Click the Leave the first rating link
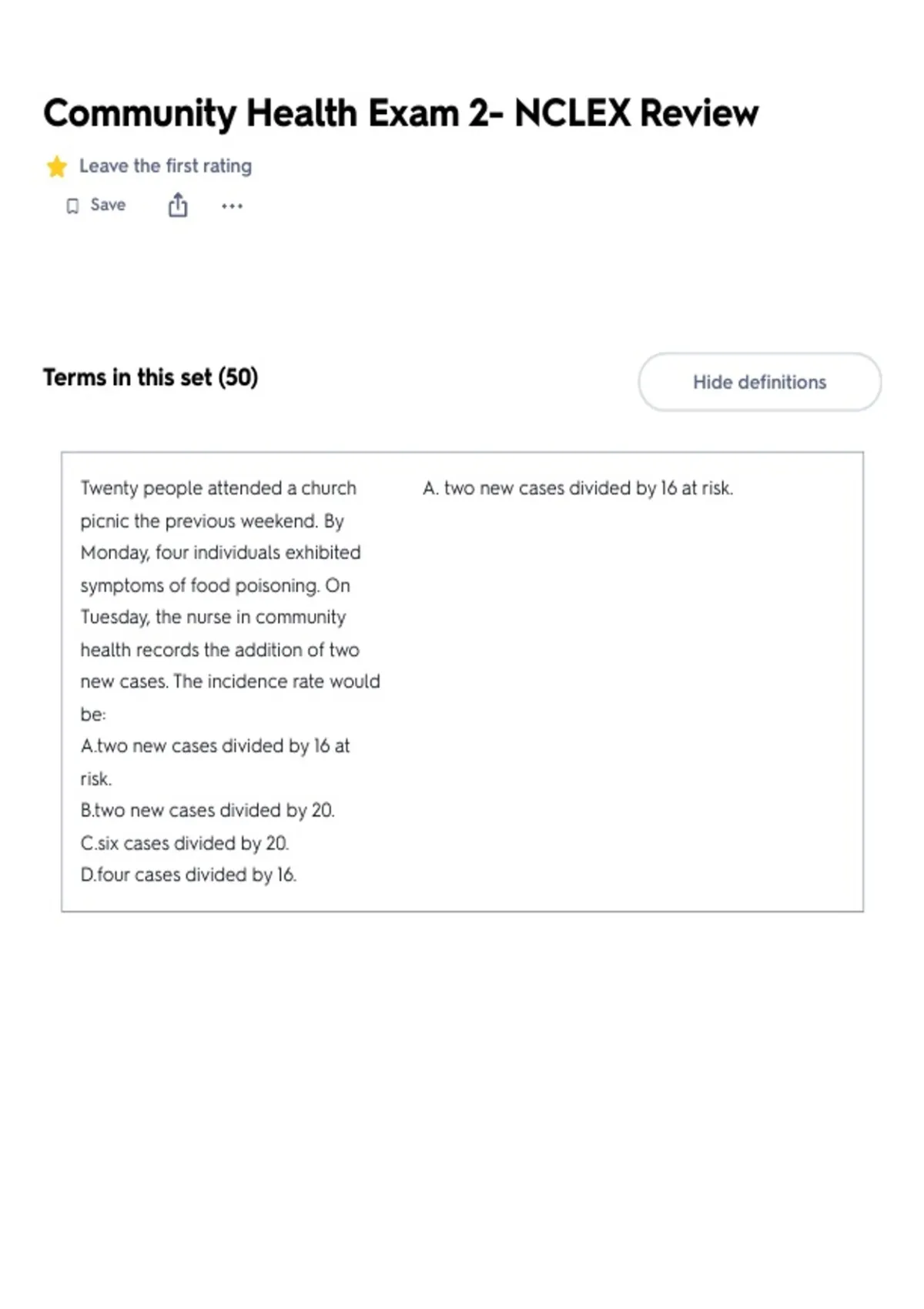 [x=166, y=166]
